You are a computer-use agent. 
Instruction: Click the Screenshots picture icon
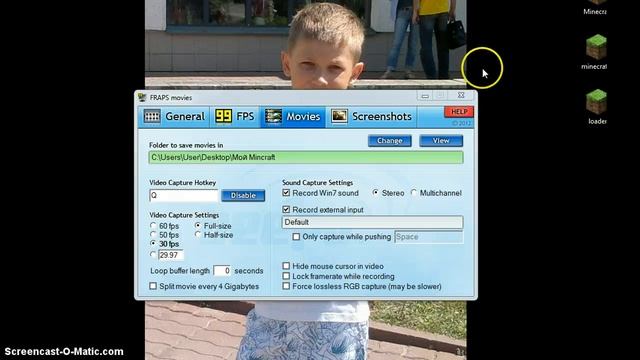(339, 116)
